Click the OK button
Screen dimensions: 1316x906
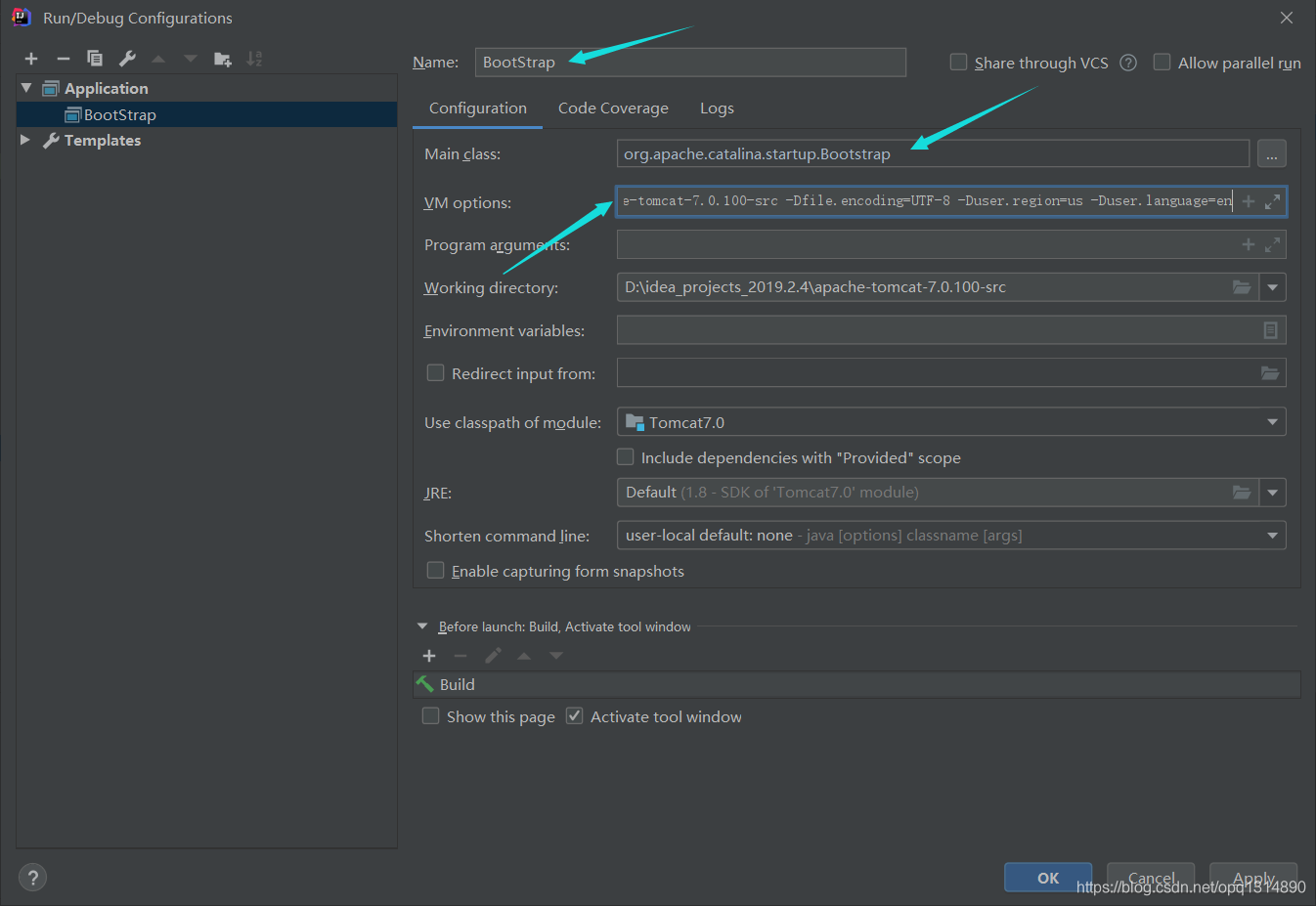[x=1048, y=878]
